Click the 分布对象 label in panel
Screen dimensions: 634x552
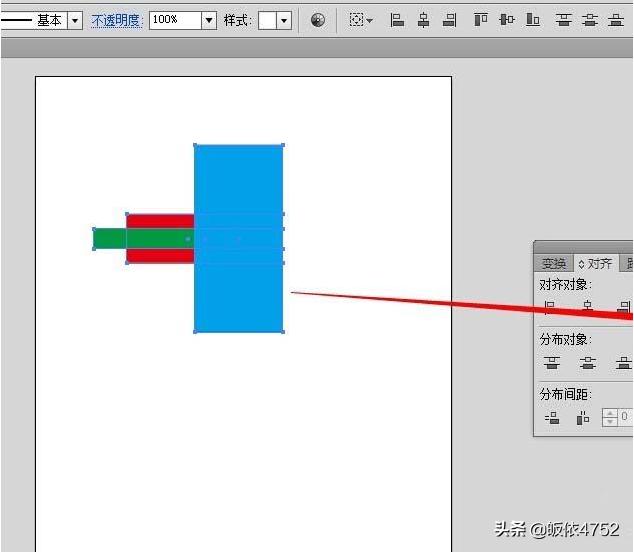tap(565, 339)
